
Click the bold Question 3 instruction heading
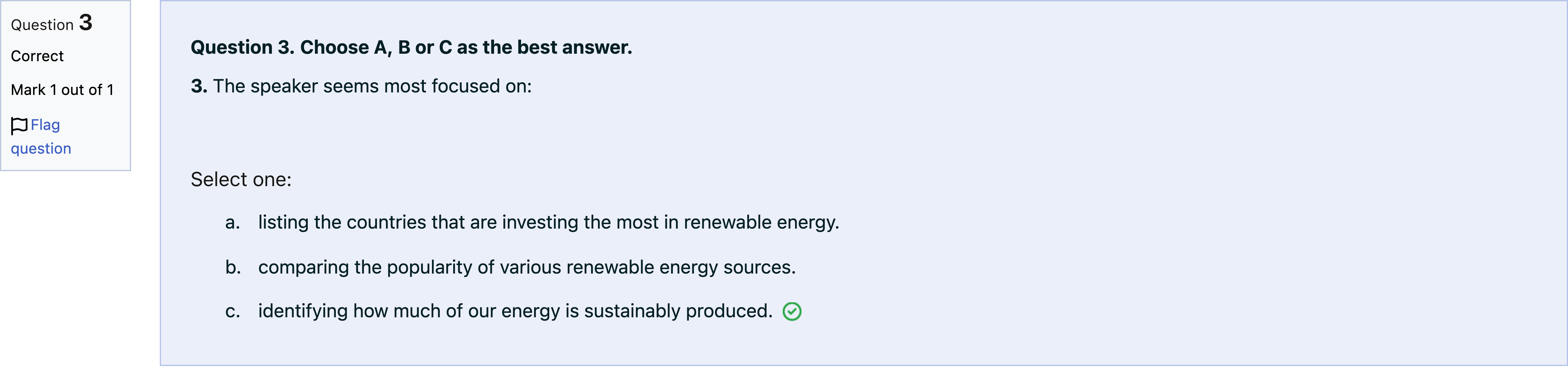(x=411, y=47)
